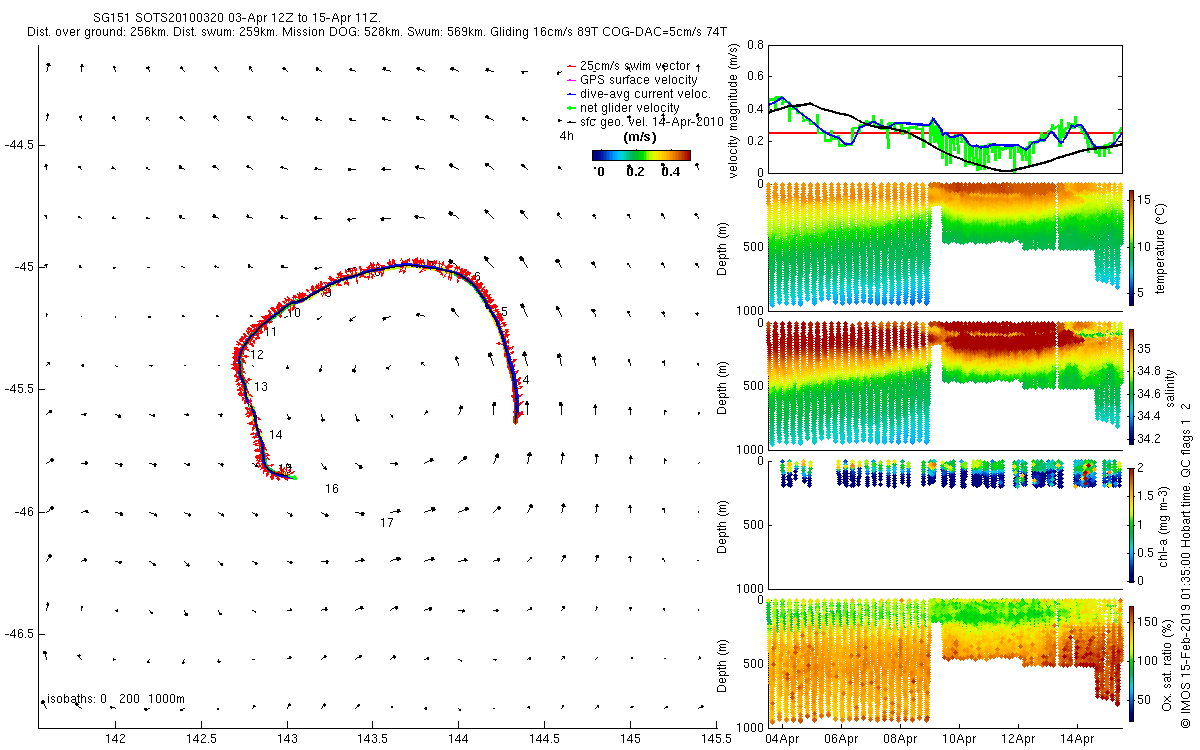The height and width of the screenshot is (750, 1200).
Task: Click latitude tick label -45
Action: [23, 267]
